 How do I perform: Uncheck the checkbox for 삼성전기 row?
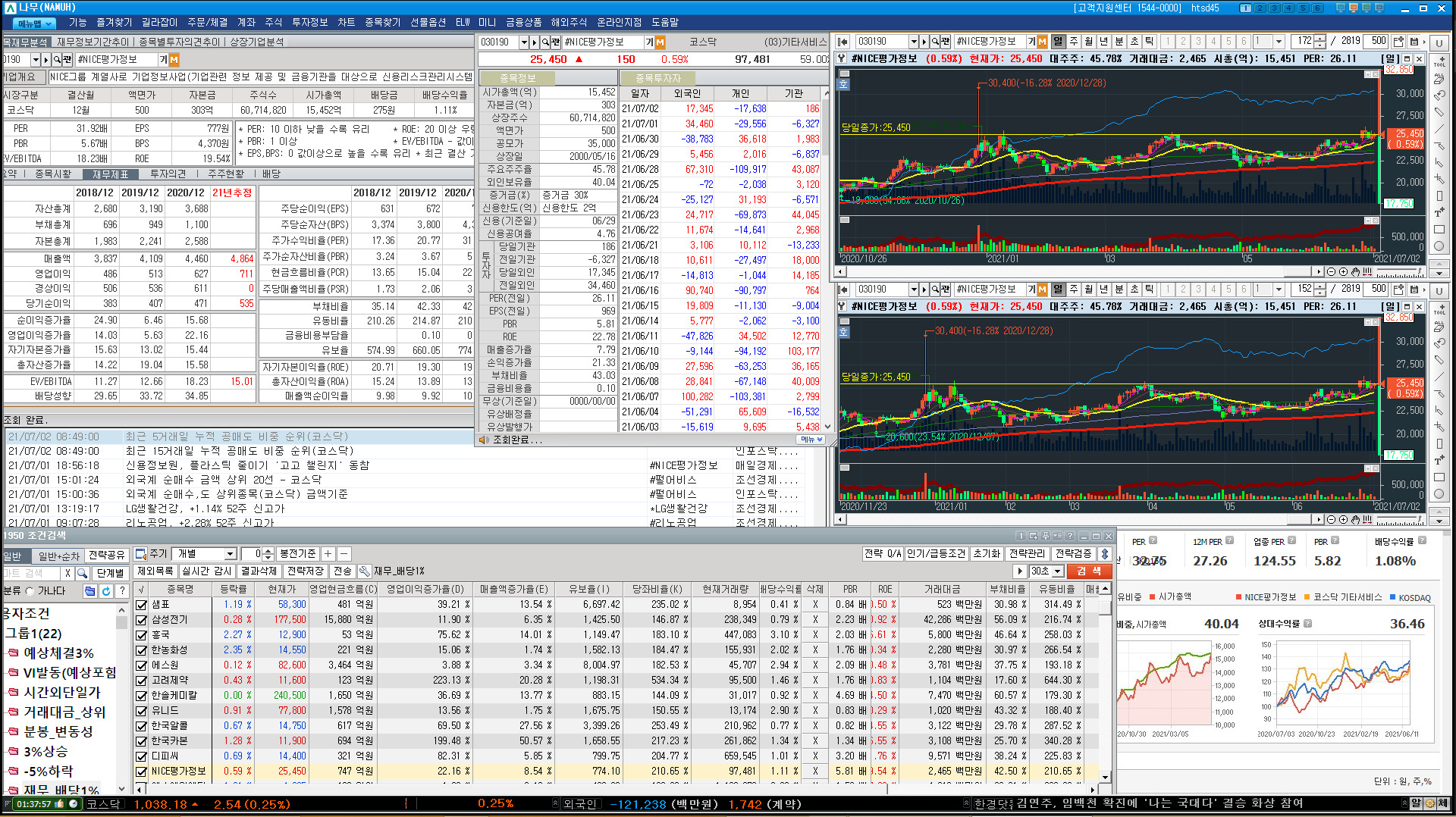(x=141, y=620)
